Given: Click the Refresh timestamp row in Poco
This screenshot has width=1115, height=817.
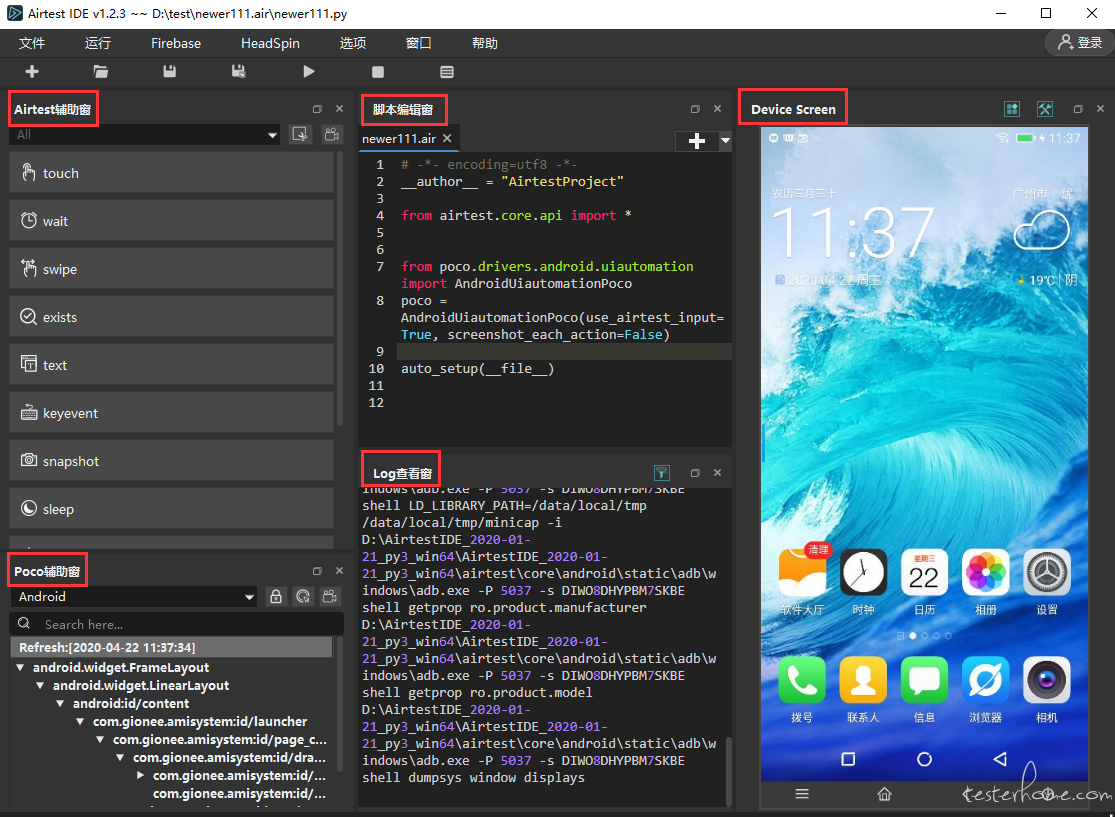Looking at the screenshot, I should click(171, 647).
